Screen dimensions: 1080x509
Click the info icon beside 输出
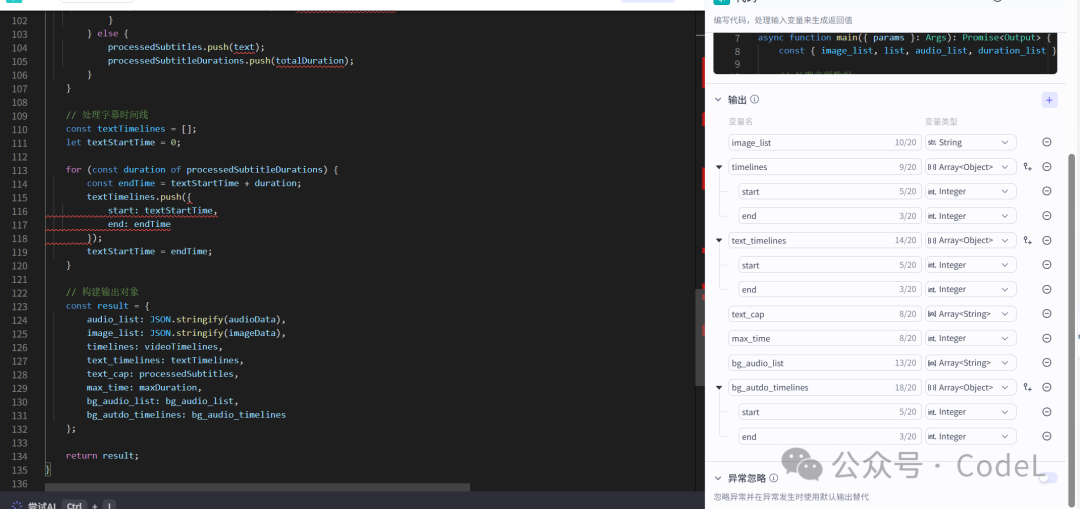[754, 99]
